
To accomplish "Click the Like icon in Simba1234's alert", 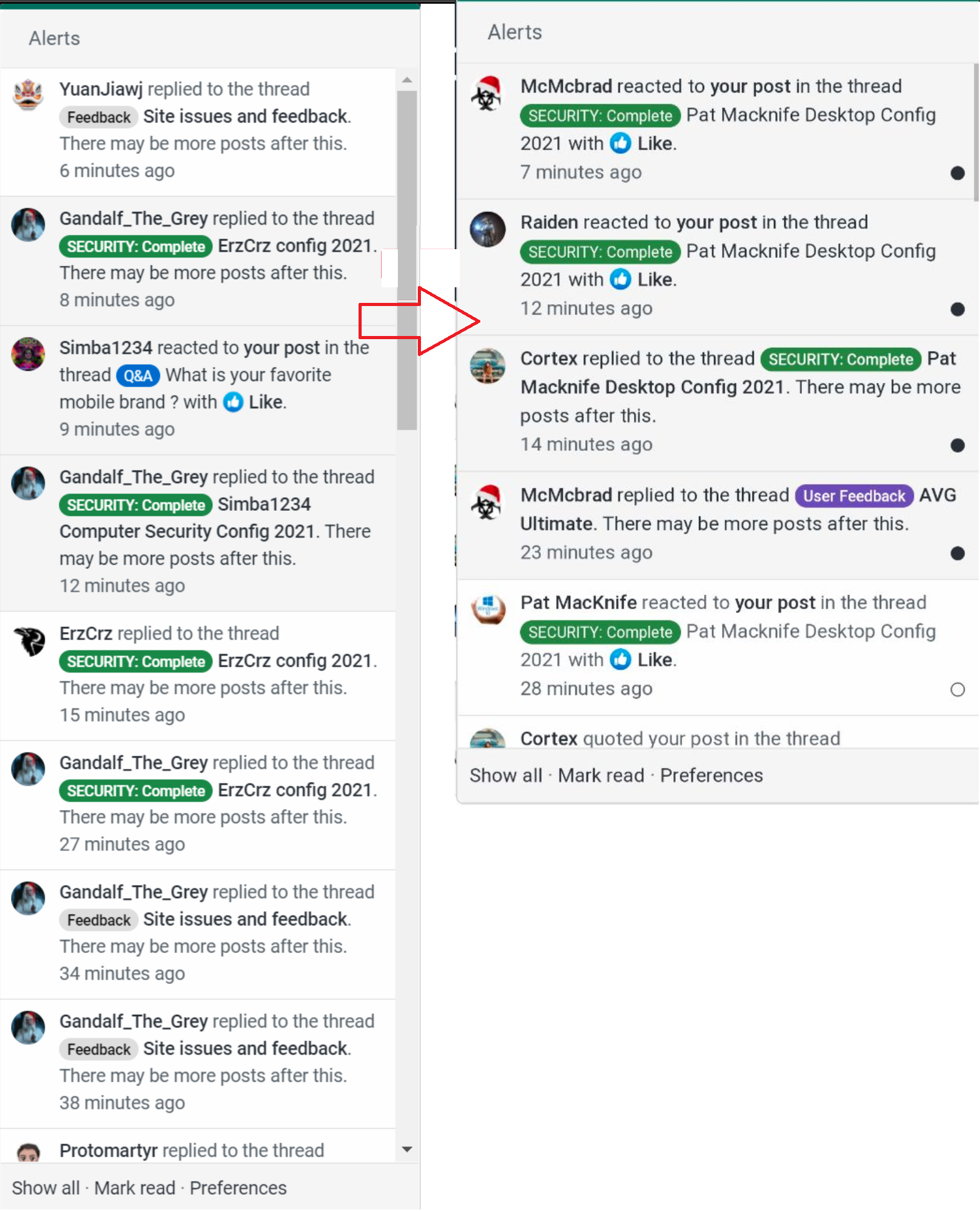I will 234,402.
